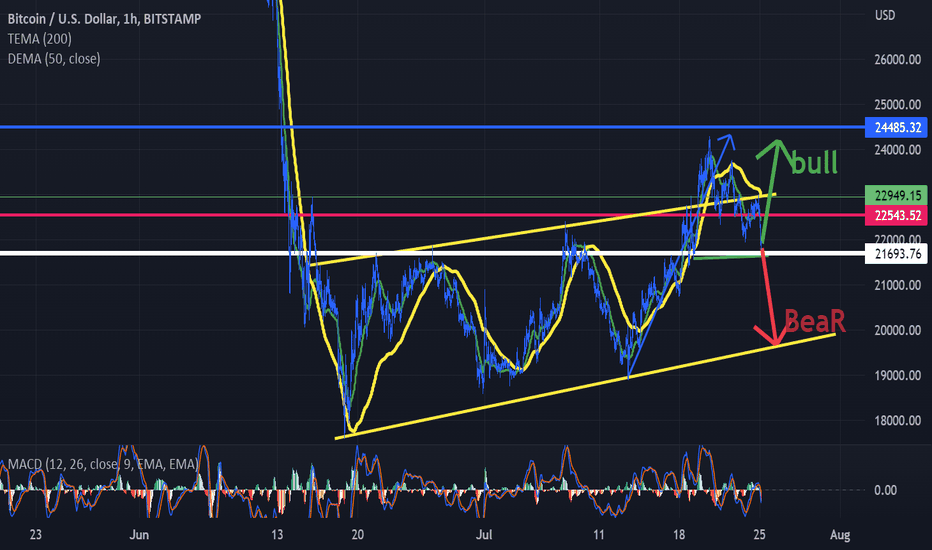
Task: Click the 26000.00 price axis value
Action: 898,59
